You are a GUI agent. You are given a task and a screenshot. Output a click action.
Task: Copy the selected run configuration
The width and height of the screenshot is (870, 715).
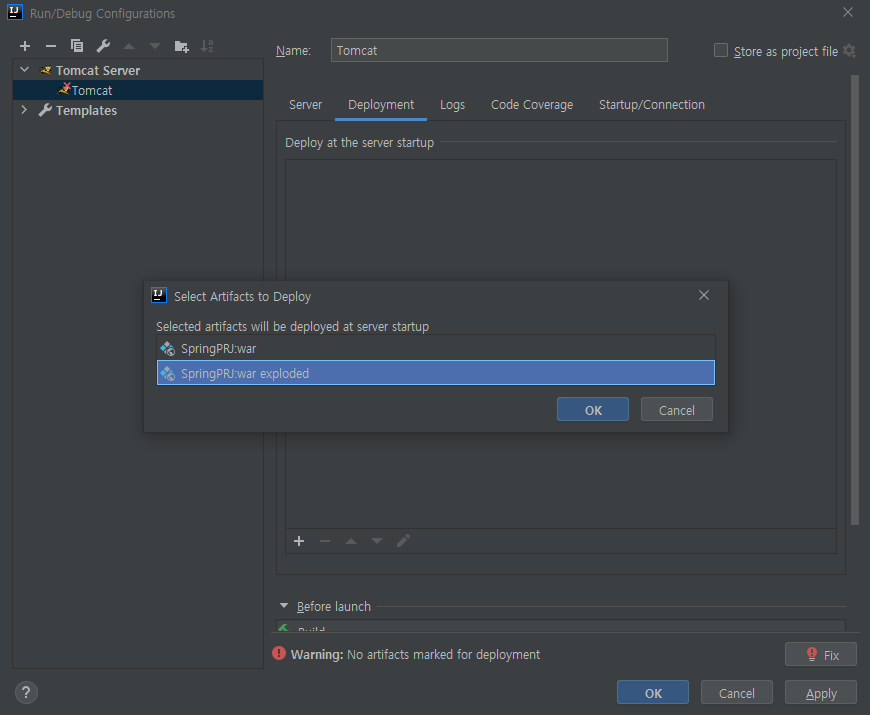coord(77,46)
